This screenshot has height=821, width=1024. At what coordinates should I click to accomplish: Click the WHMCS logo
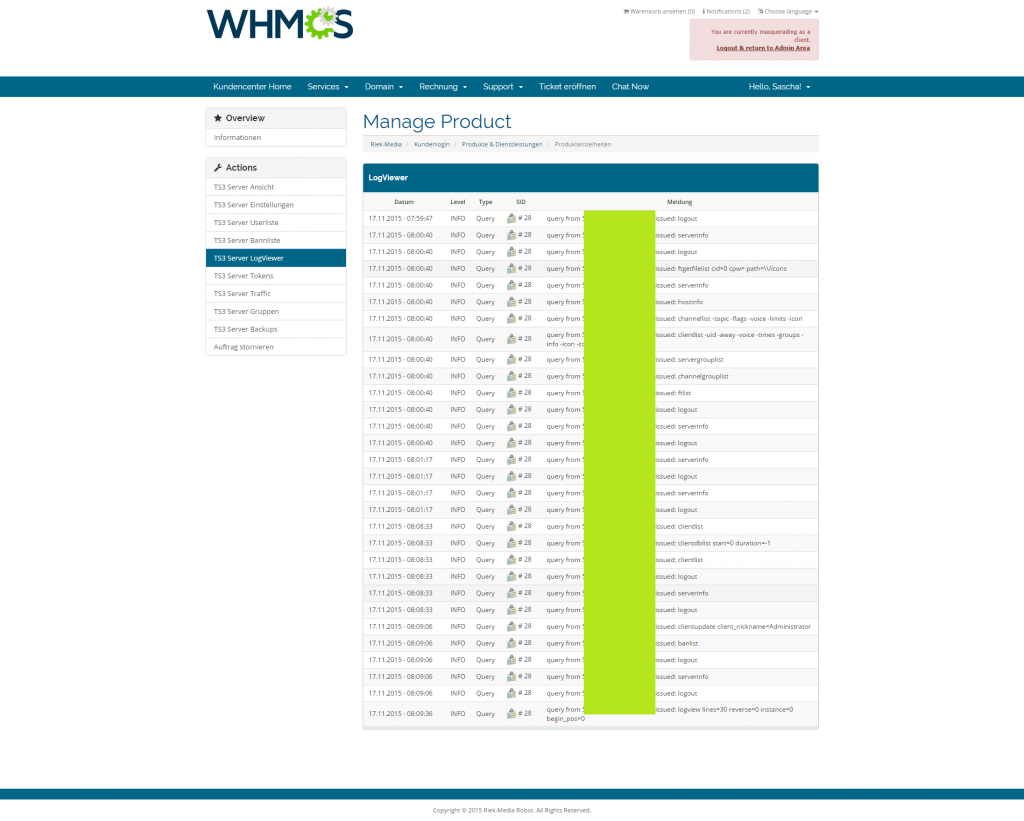click(x=280, y=24)
